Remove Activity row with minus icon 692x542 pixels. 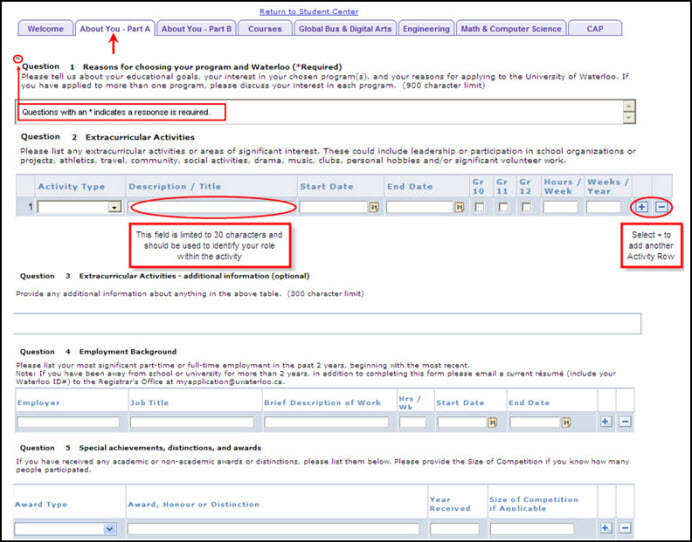tap(661, 207)
